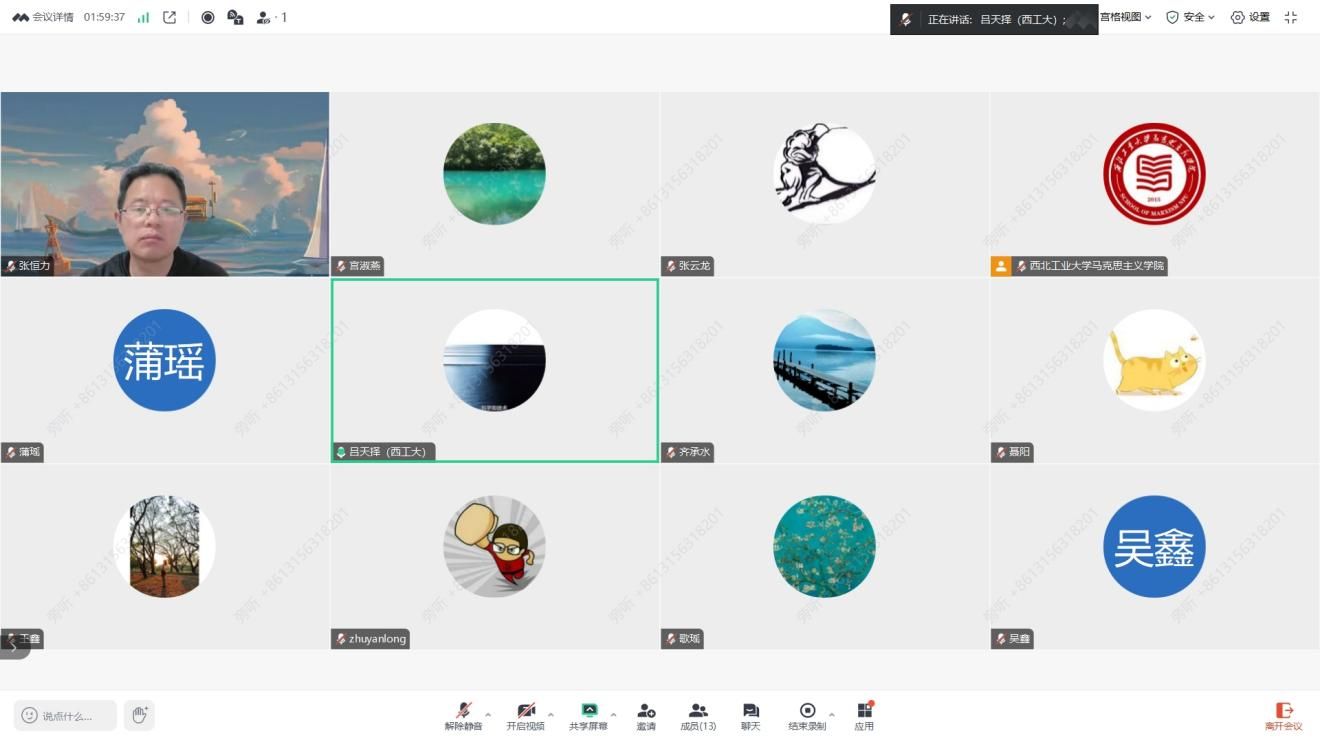The width and height of the screenshot is (1320, 742).
Task: Open 设置 settings in top bar
Action: (x=1250, y=17)
